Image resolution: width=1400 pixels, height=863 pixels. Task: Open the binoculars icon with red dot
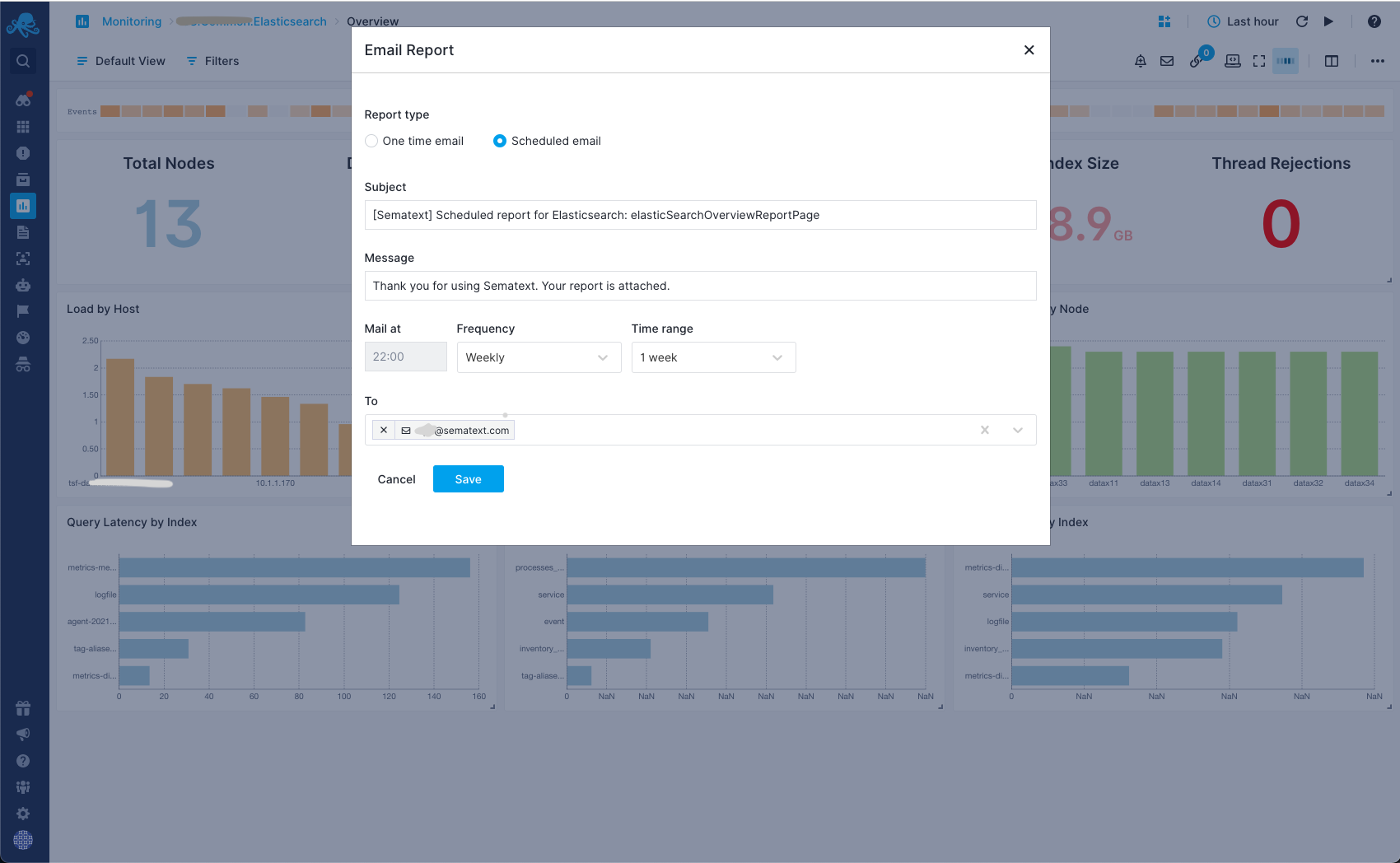[23, 100]
